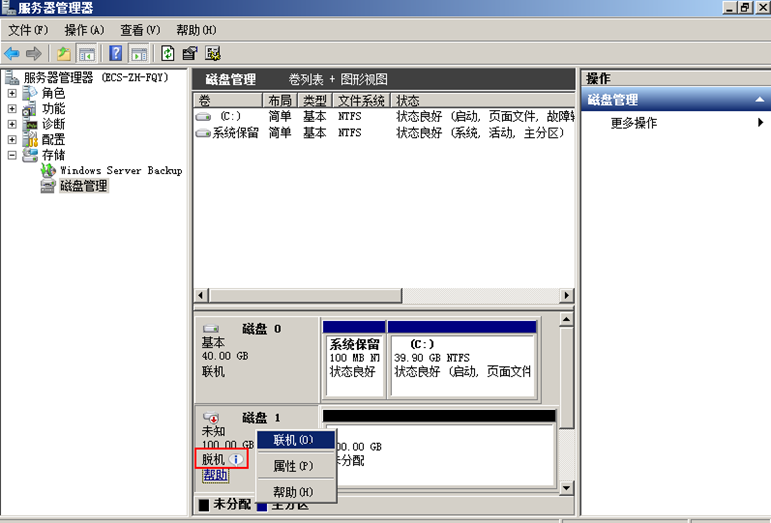Click the 系统保留 volume drive icon
The image size is (771, 523).
point(203,133)
